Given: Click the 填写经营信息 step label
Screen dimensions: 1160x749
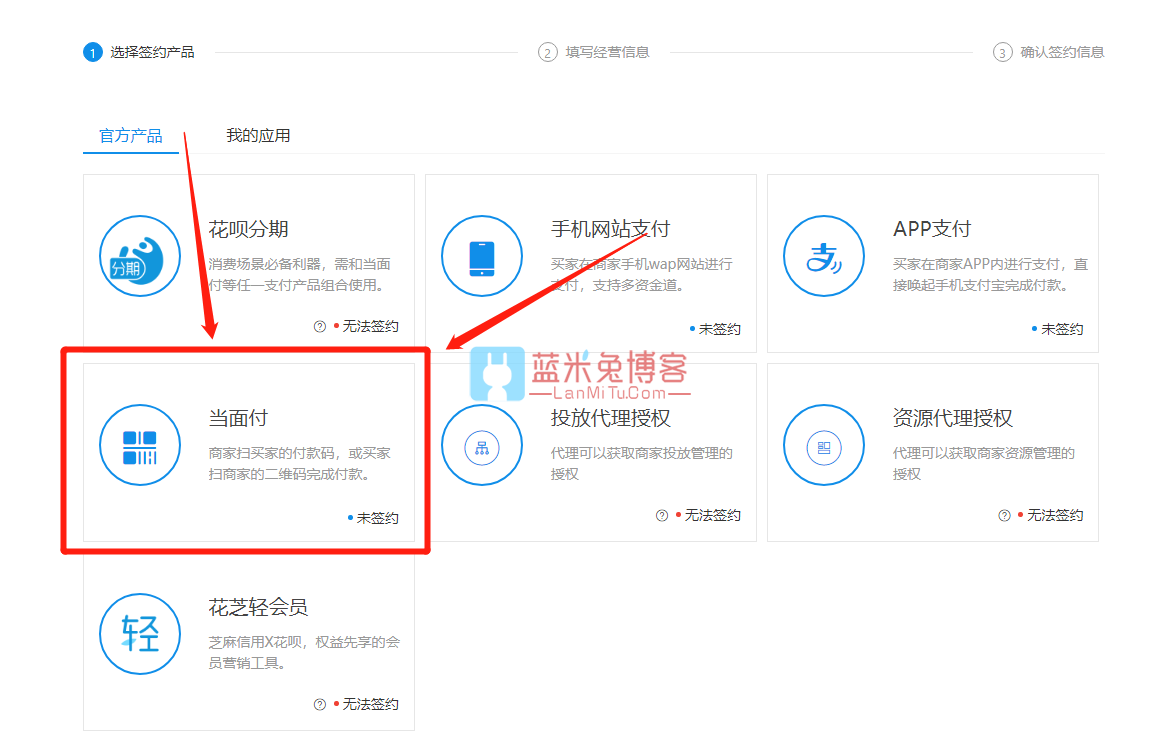Looking at the screenshot, I should tap(607, 53).
